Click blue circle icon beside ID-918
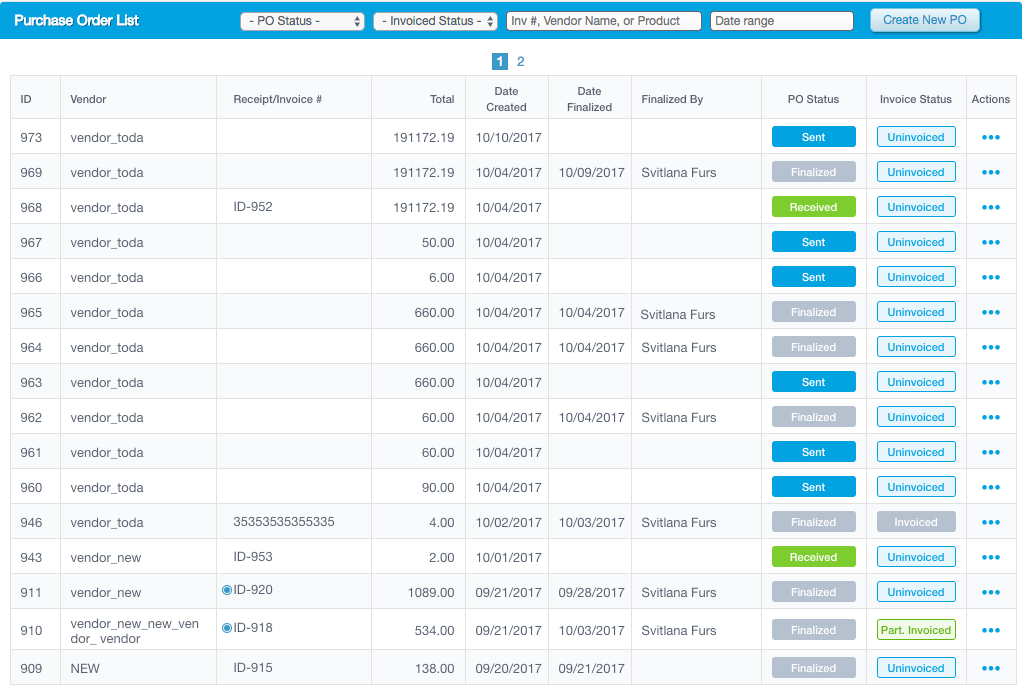Viewport: 1022px width, 685px height. coord(227,628)
